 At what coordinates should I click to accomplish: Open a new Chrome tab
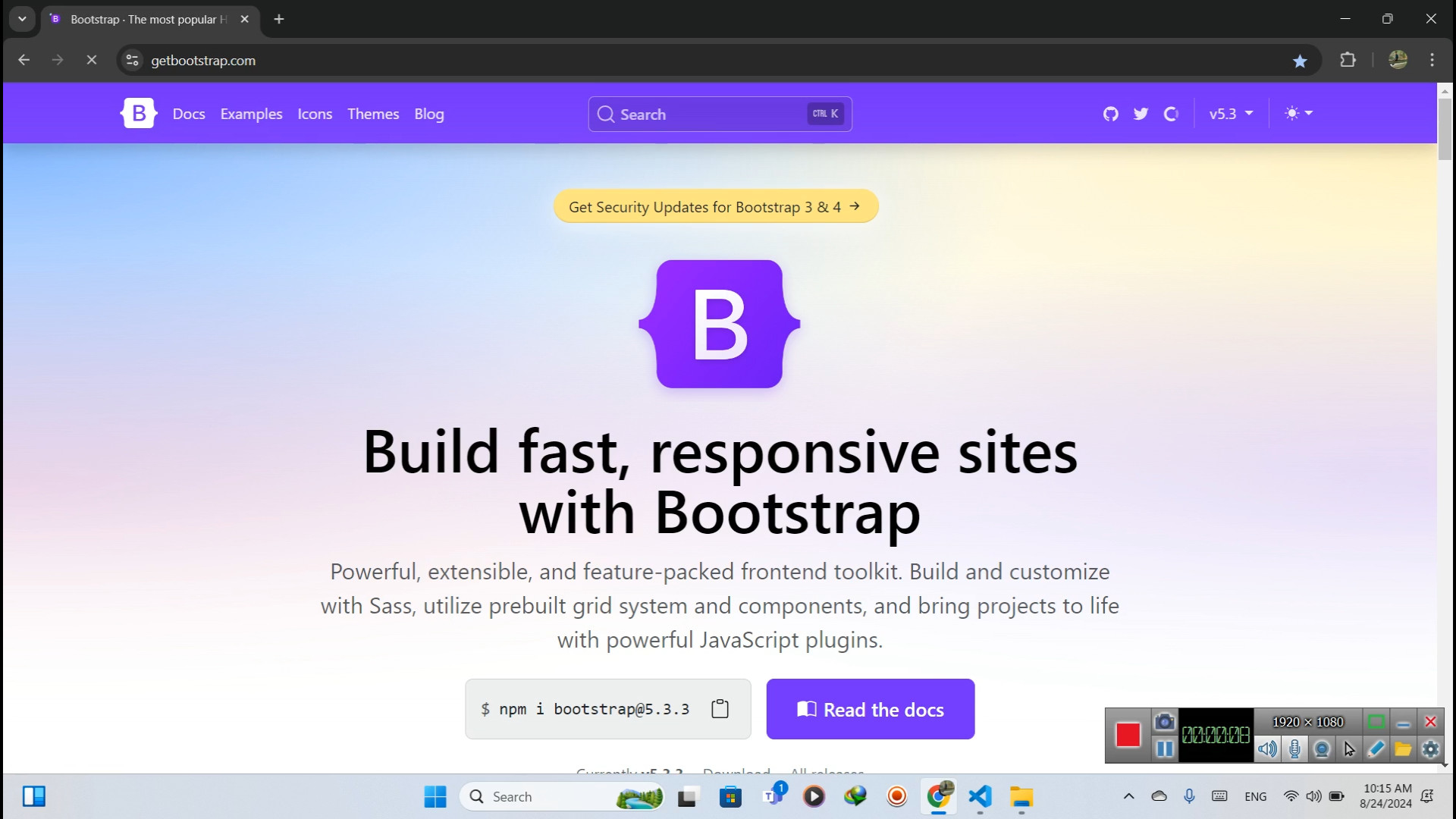point(279,19)
